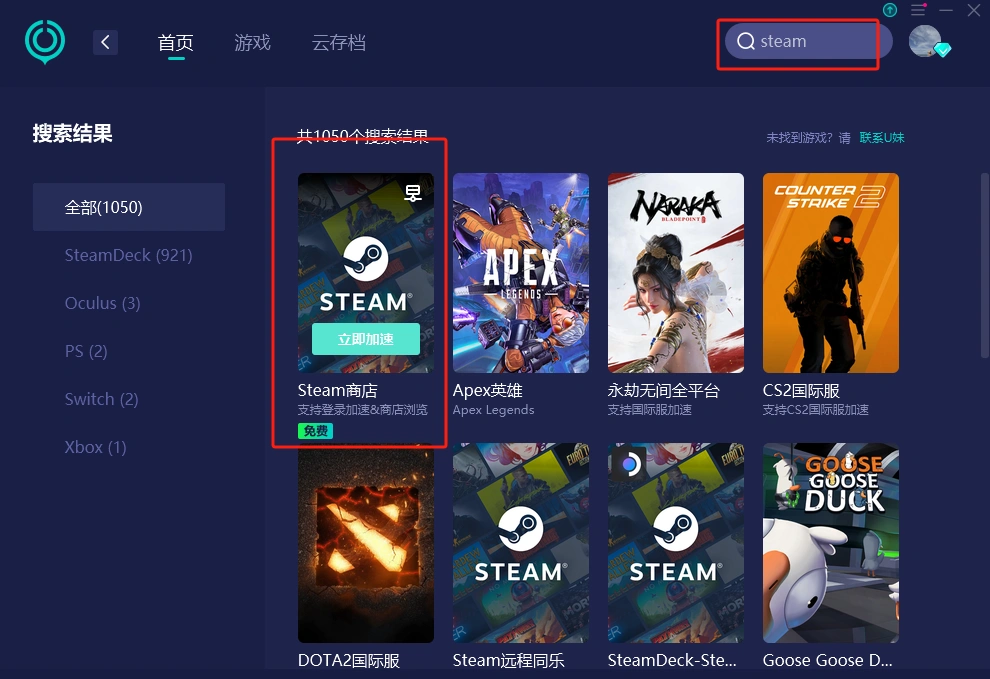The height and width of the screenshot is (679, 990).
Task: Click the 共1050个搜索结果 count text
Action: [362, 136]
